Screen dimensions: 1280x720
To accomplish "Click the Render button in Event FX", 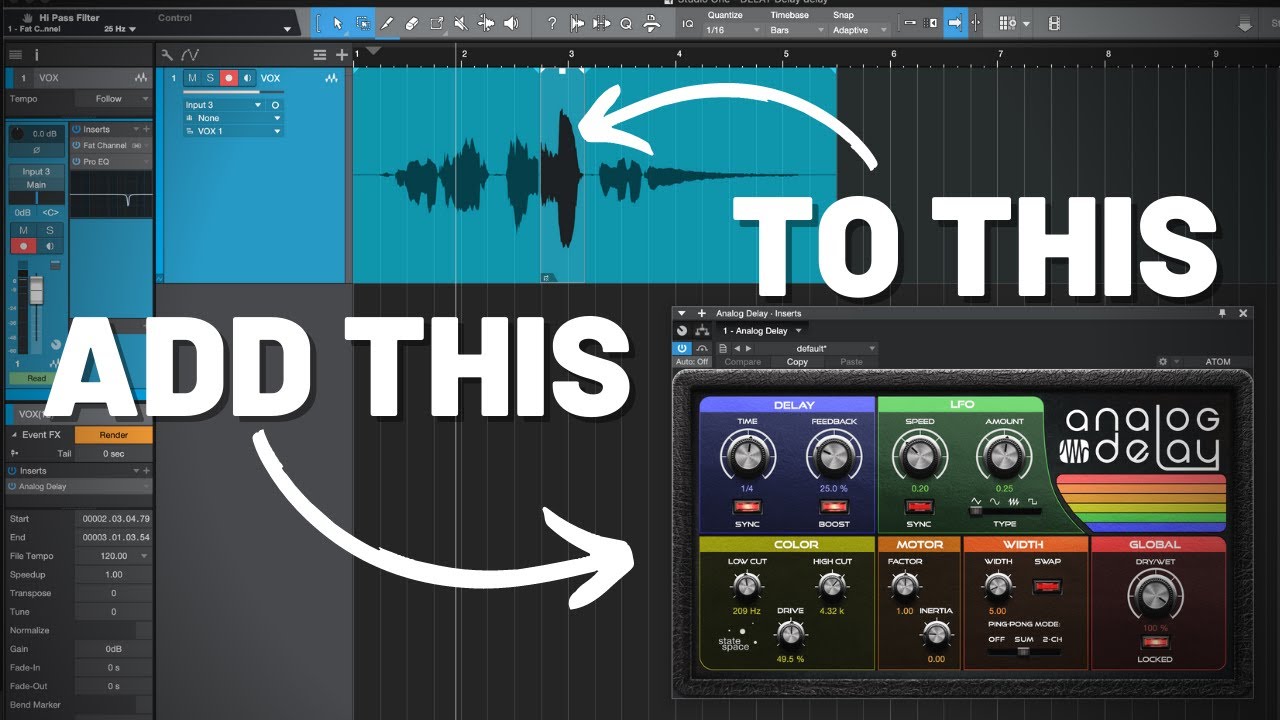I will click(x=113, y=435).
